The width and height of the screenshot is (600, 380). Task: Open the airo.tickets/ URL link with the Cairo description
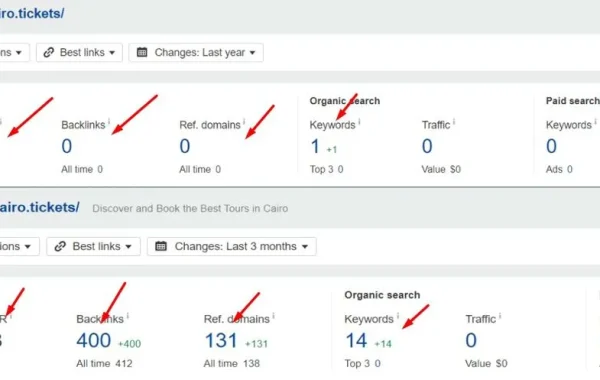(39, 207)
